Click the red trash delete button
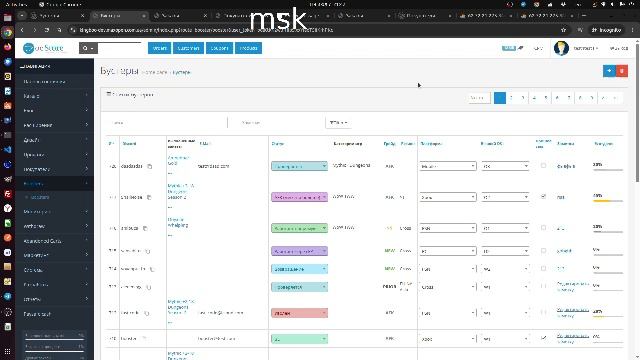 [x=622, y=71]
